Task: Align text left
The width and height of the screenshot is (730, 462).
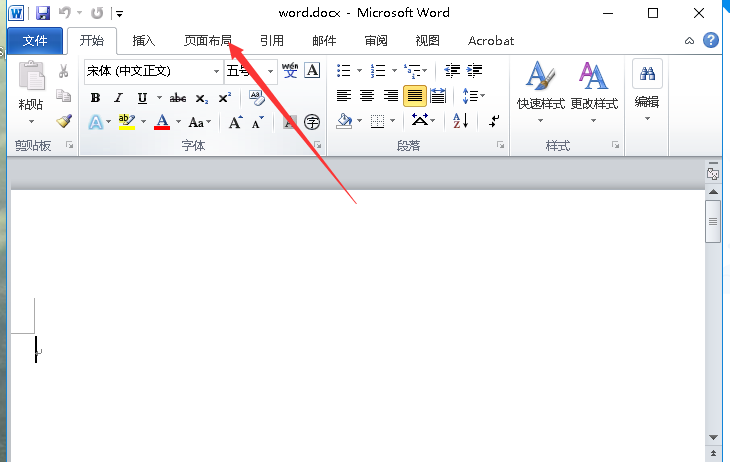Action: pyautogui.click(x=344, y=95)
